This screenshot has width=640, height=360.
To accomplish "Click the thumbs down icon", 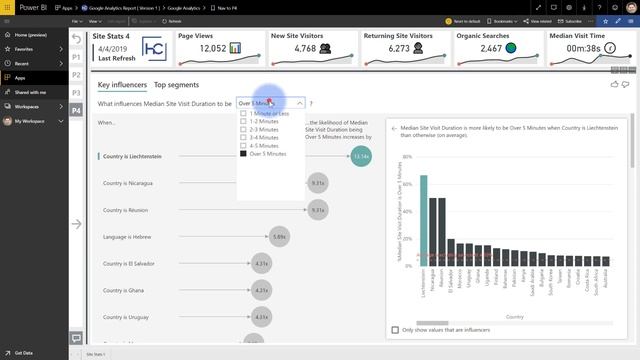I will (625, 84).
